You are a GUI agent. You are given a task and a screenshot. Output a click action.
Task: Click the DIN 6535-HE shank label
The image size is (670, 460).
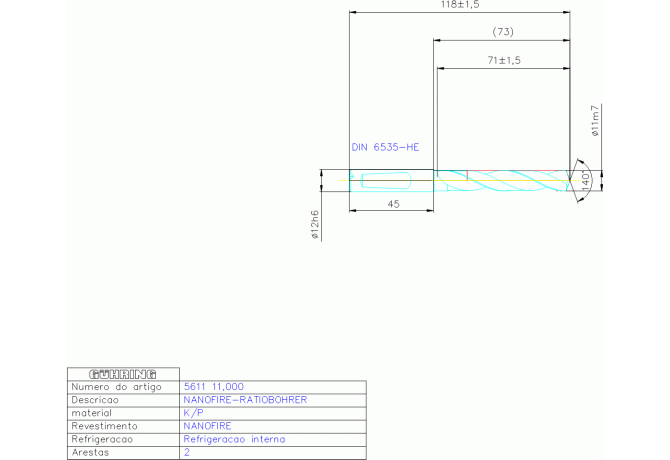tap(385, 147)
